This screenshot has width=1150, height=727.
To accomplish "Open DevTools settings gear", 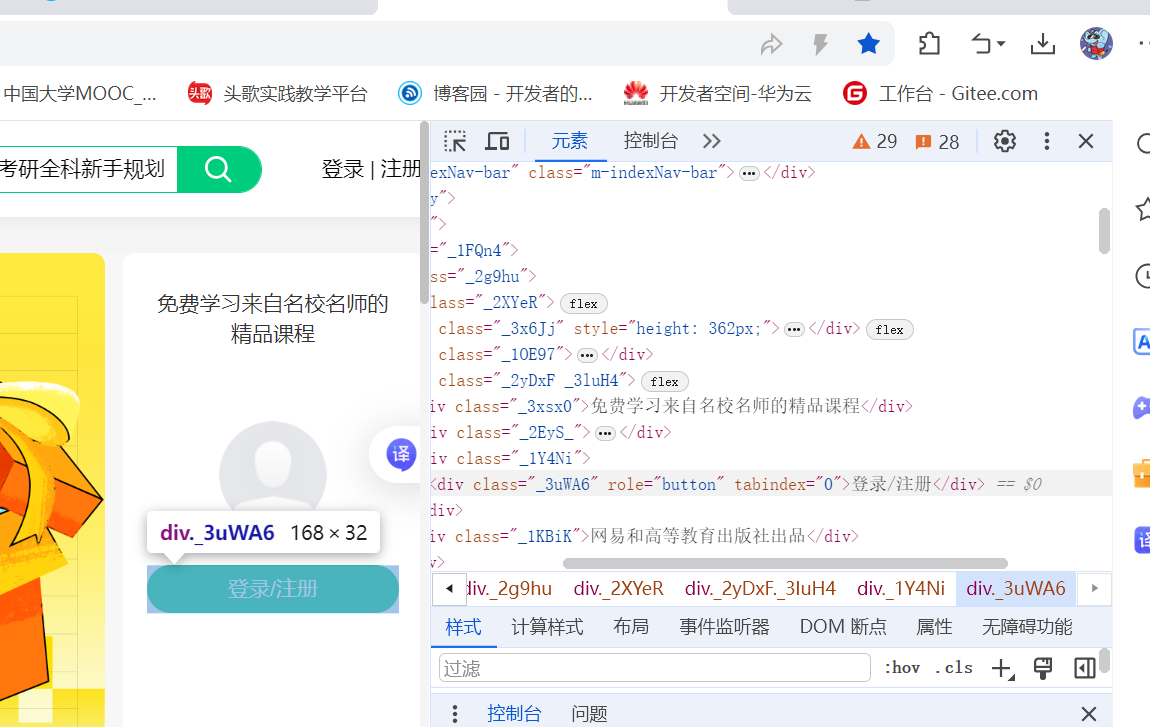I will click(1005, 141).
